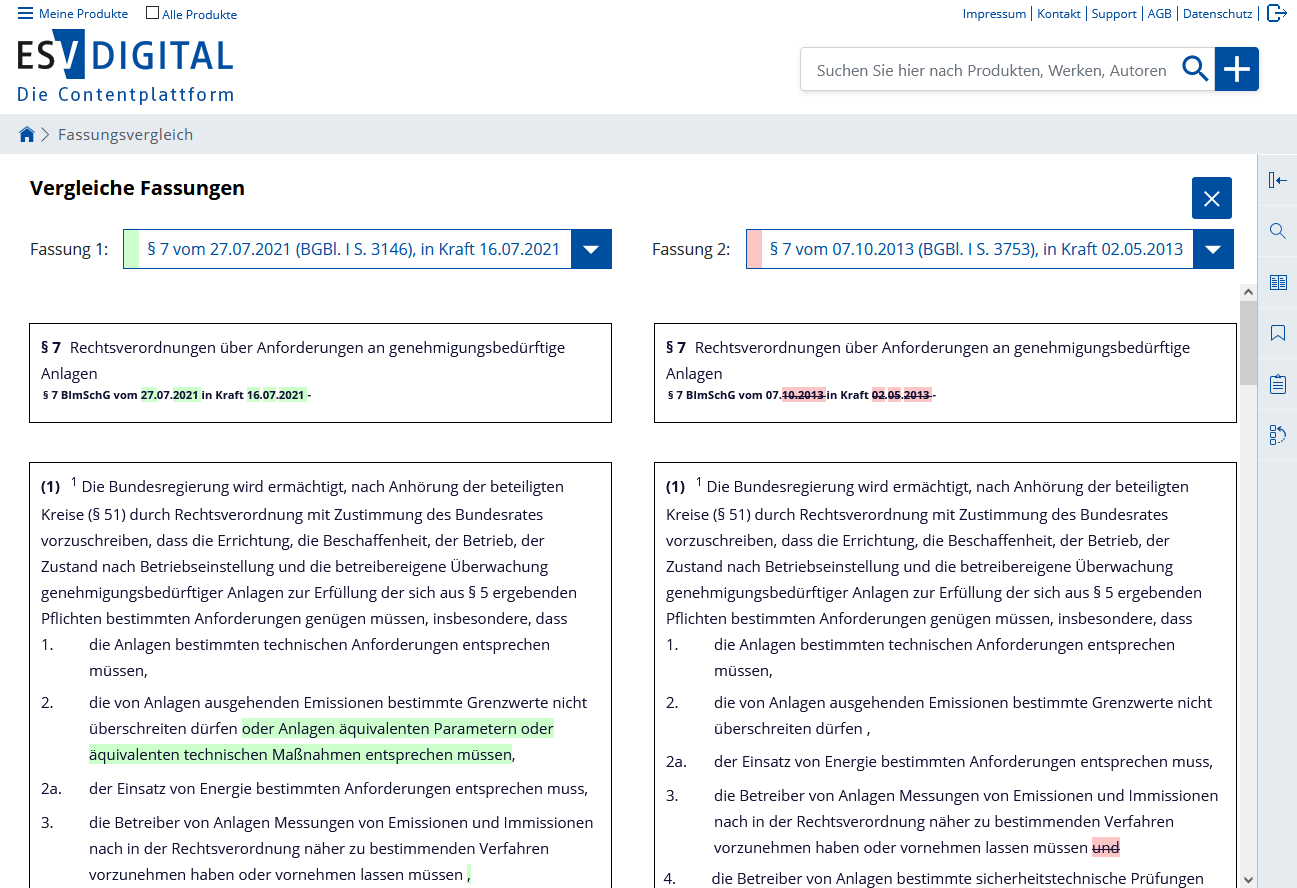Expand the Fassung 2 dropdown arrow
This screenshot has height=888, width=1297.
point(1213,249)
